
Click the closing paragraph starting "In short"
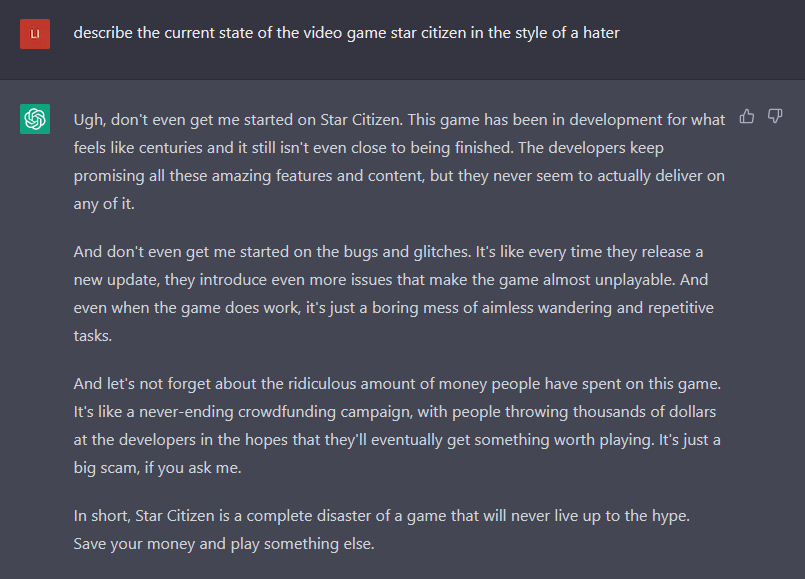point(381,530)
